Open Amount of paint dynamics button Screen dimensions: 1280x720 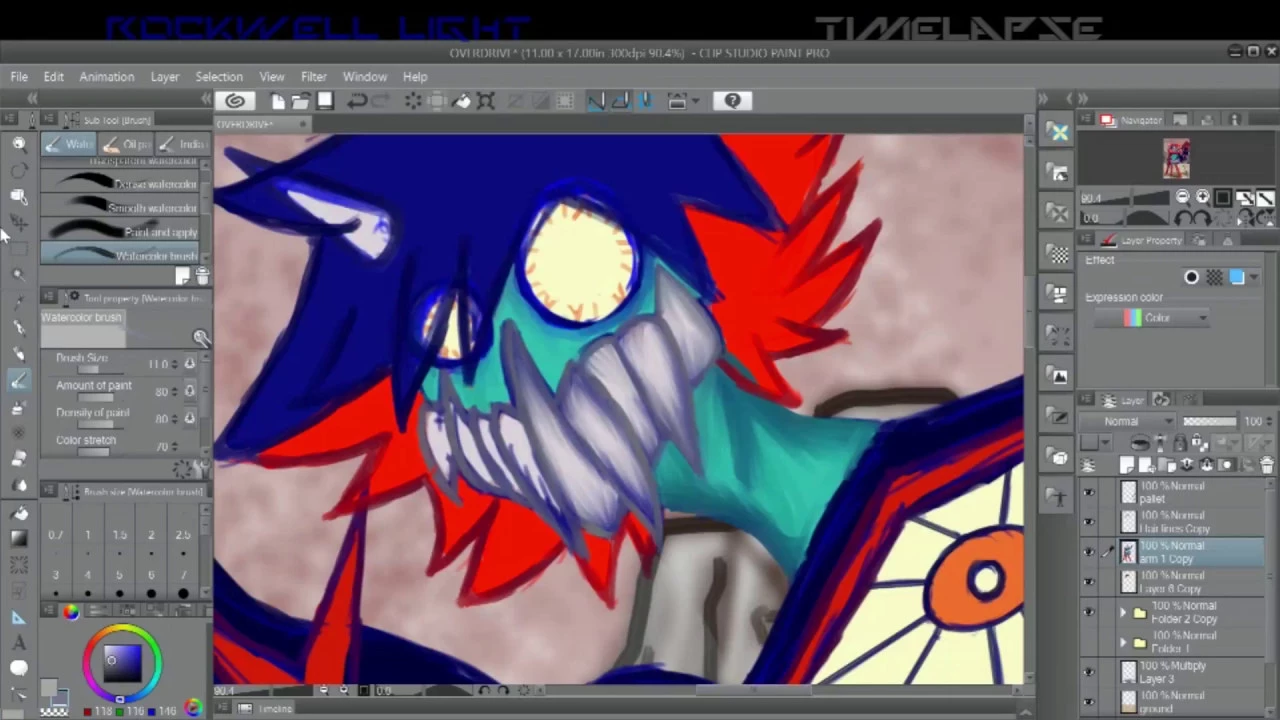coord(190,391)
